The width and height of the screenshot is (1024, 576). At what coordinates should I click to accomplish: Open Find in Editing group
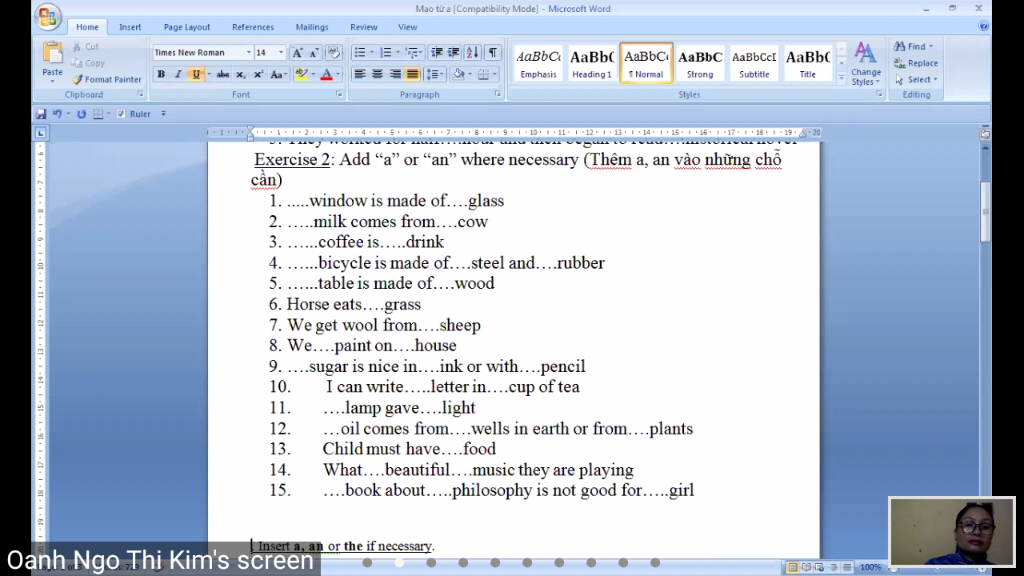[914, 46]
